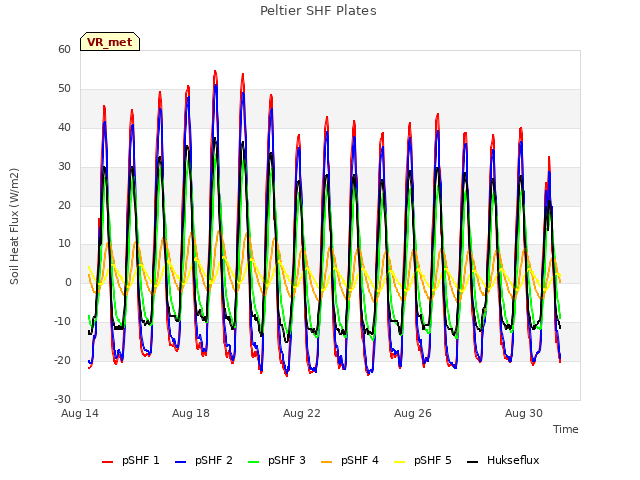Click the 30 y-axis tick label
The image size is (640, 480).
click(x=64, y=167)
